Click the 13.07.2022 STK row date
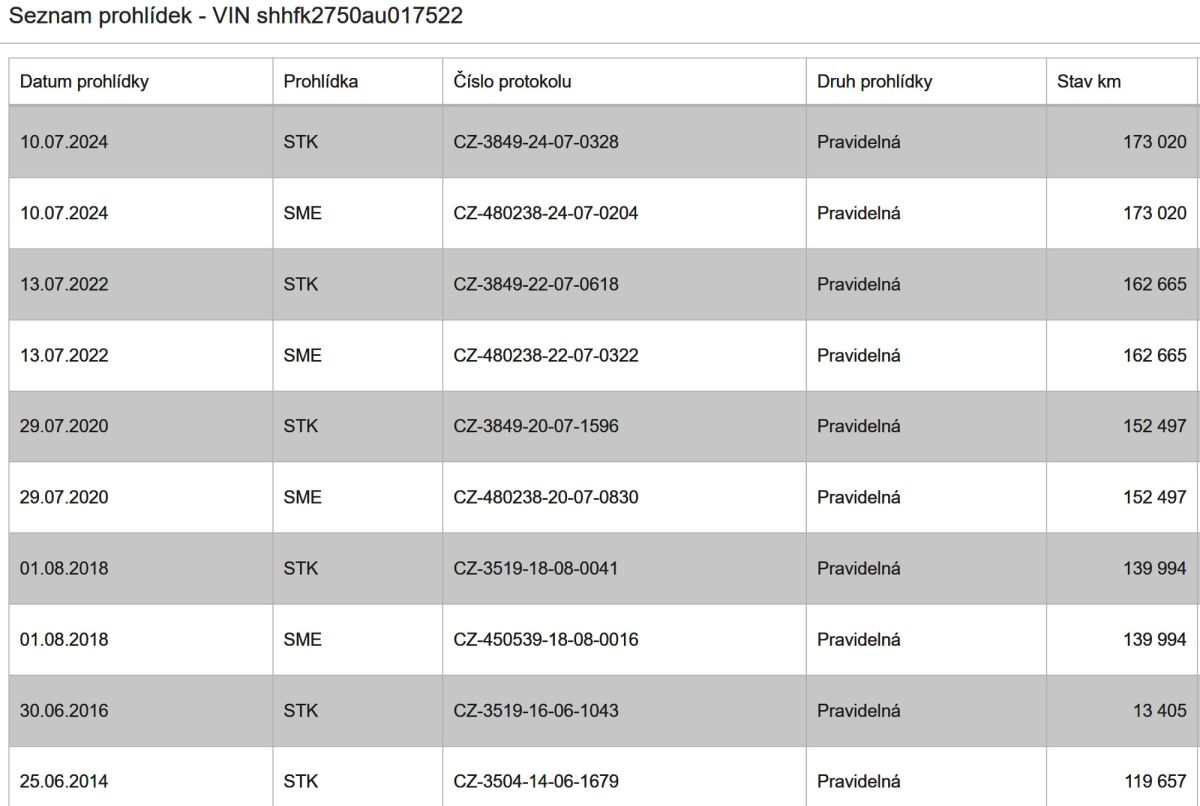 (x=64, y=284)
